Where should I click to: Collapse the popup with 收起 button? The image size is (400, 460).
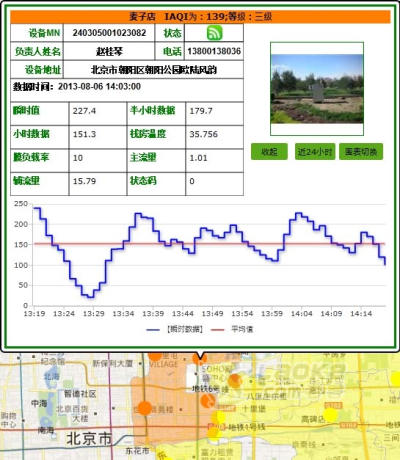269,152
